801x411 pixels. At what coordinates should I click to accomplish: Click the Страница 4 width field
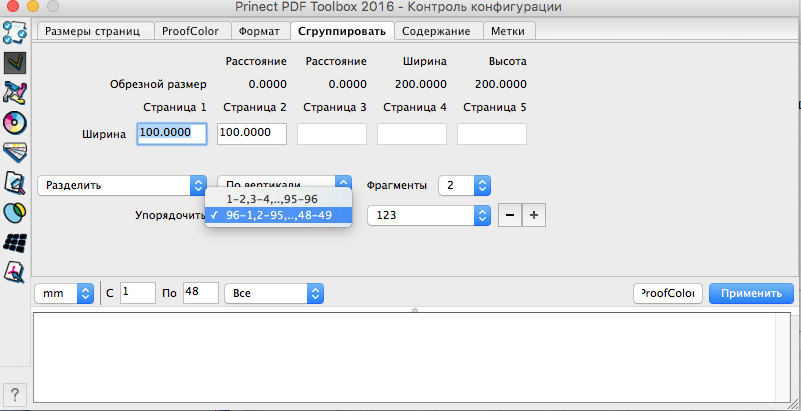tap(412, 134)
